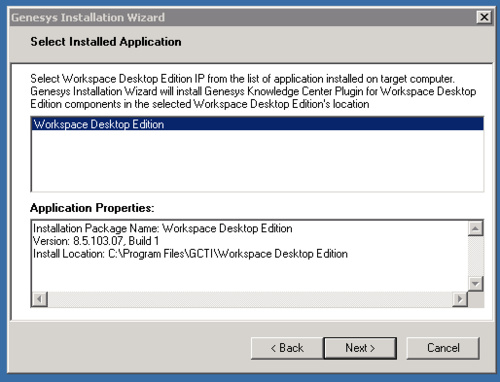500x382 pixels.
Task: Cancel the installation wizard
Action: click(x=443, y=348)
